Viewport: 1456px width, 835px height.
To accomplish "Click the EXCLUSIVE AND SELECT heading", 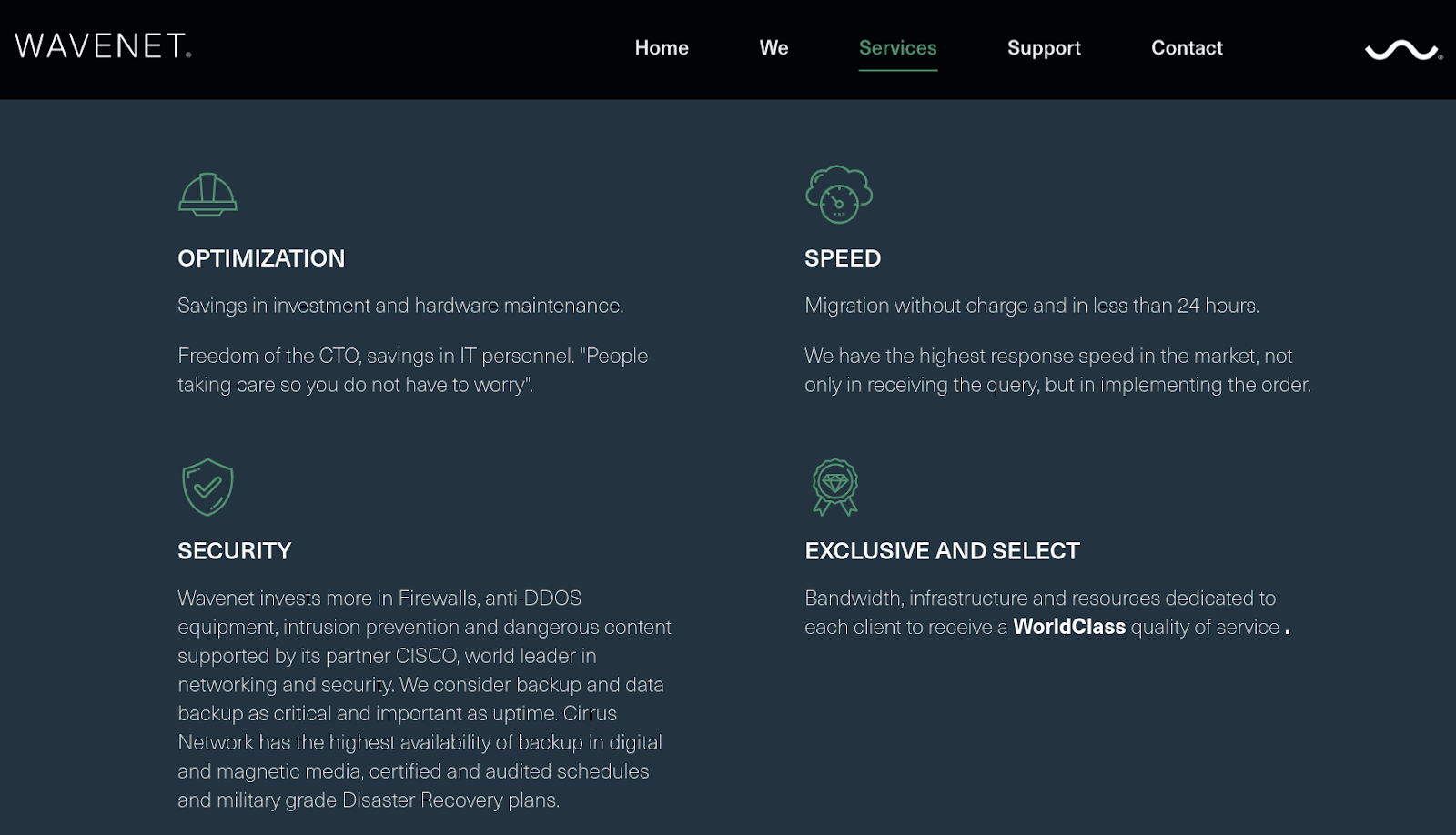I will point(942,551).
